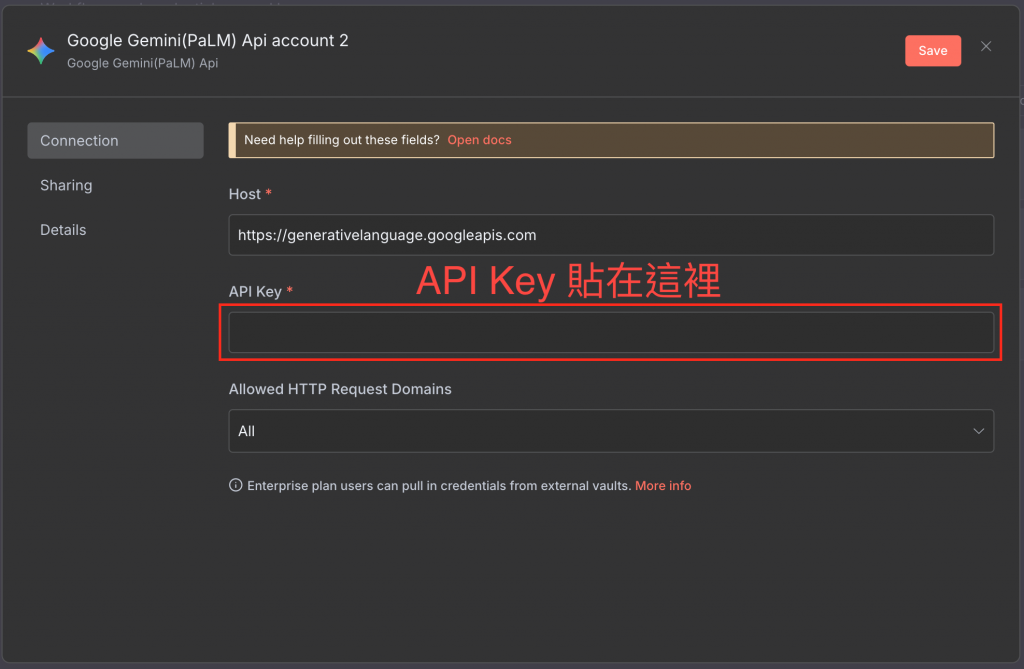Image resolution: width=1024 pixels, height=669 pixels.
Task: Click the Save button
Action: point(932,51)
